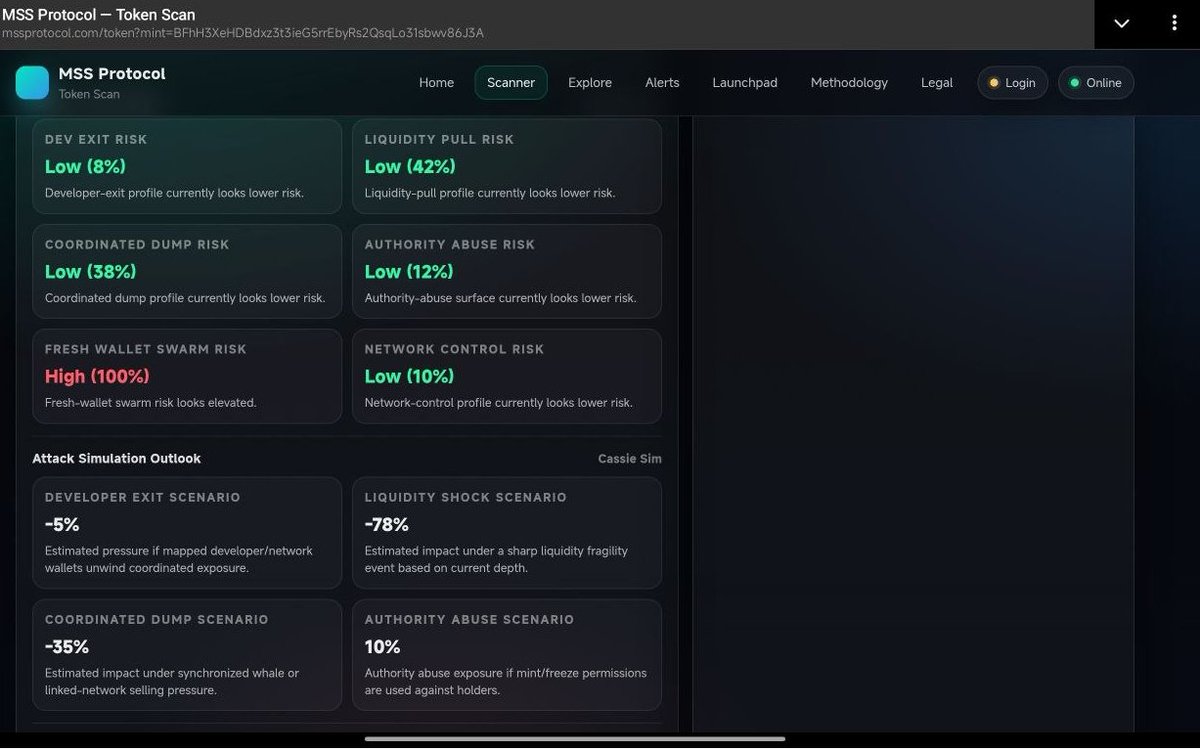Open the Legal nav item

[937, 83]
